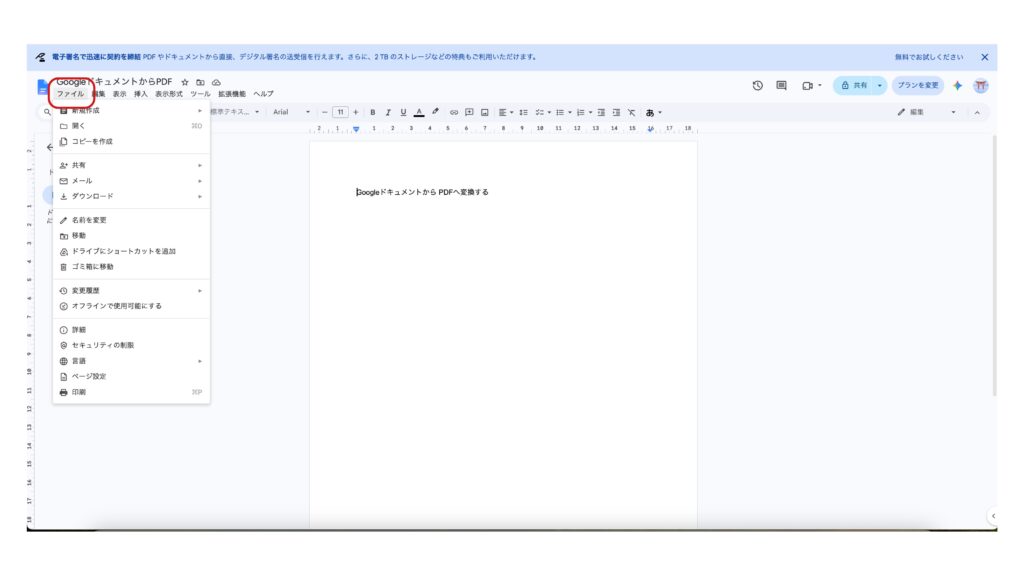Collapse the toolbar with the chevron
This screenshot has width=1024, height=576.
click(977, 112)
